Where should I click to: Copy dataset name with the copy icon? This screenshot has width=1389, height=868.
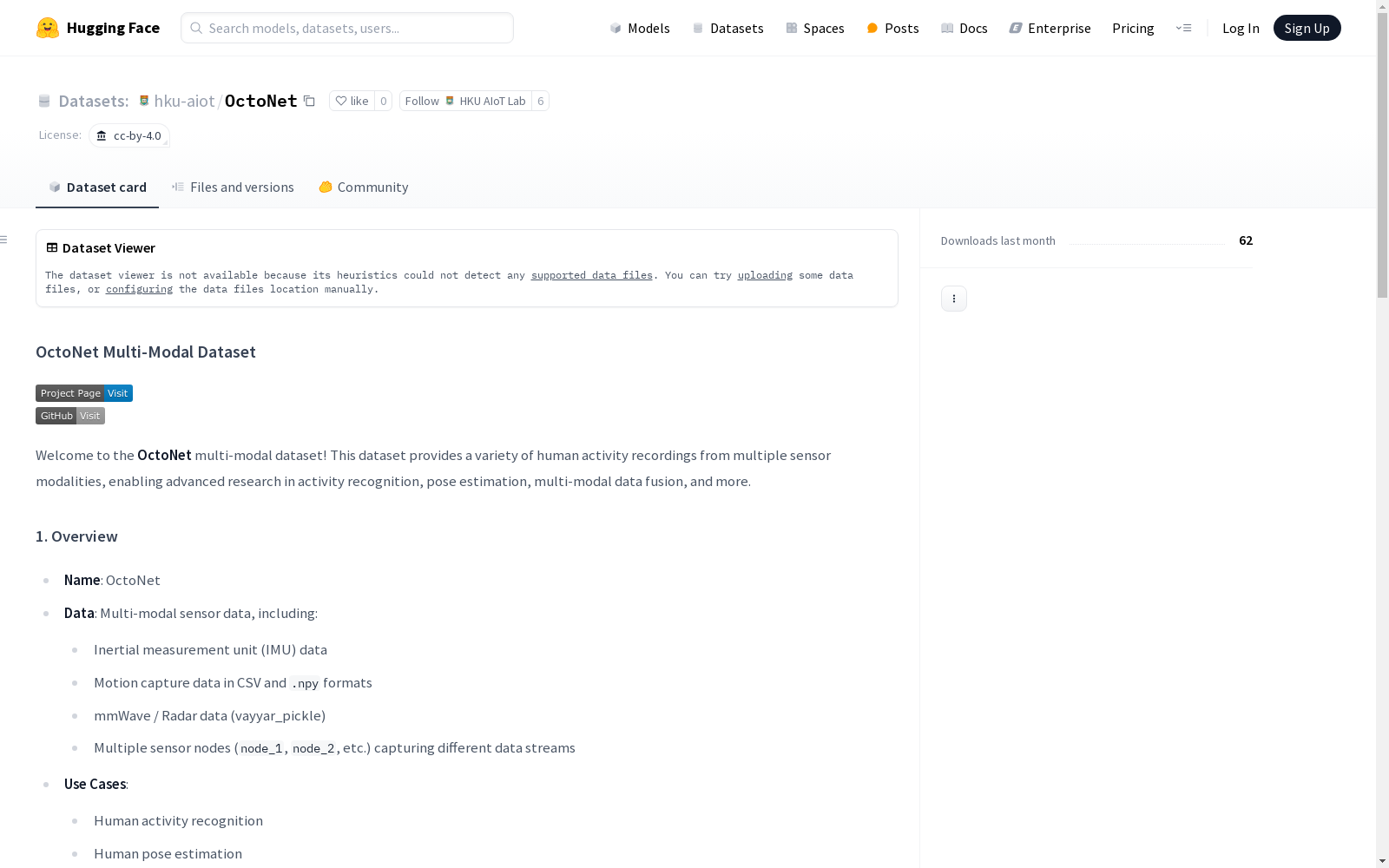pos(309,101)
